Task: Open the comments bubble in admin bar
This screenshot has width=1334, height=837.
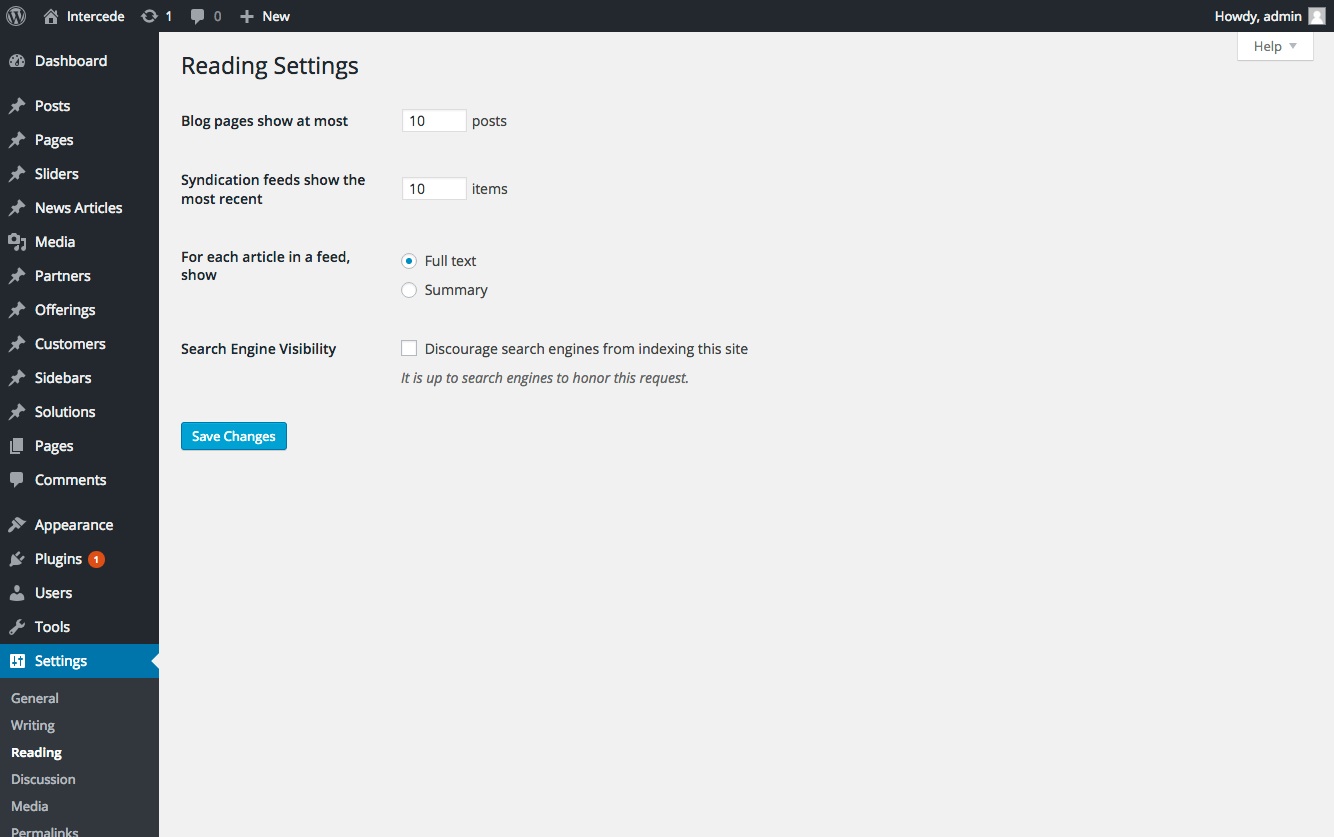Action: (x=198, y=16)
